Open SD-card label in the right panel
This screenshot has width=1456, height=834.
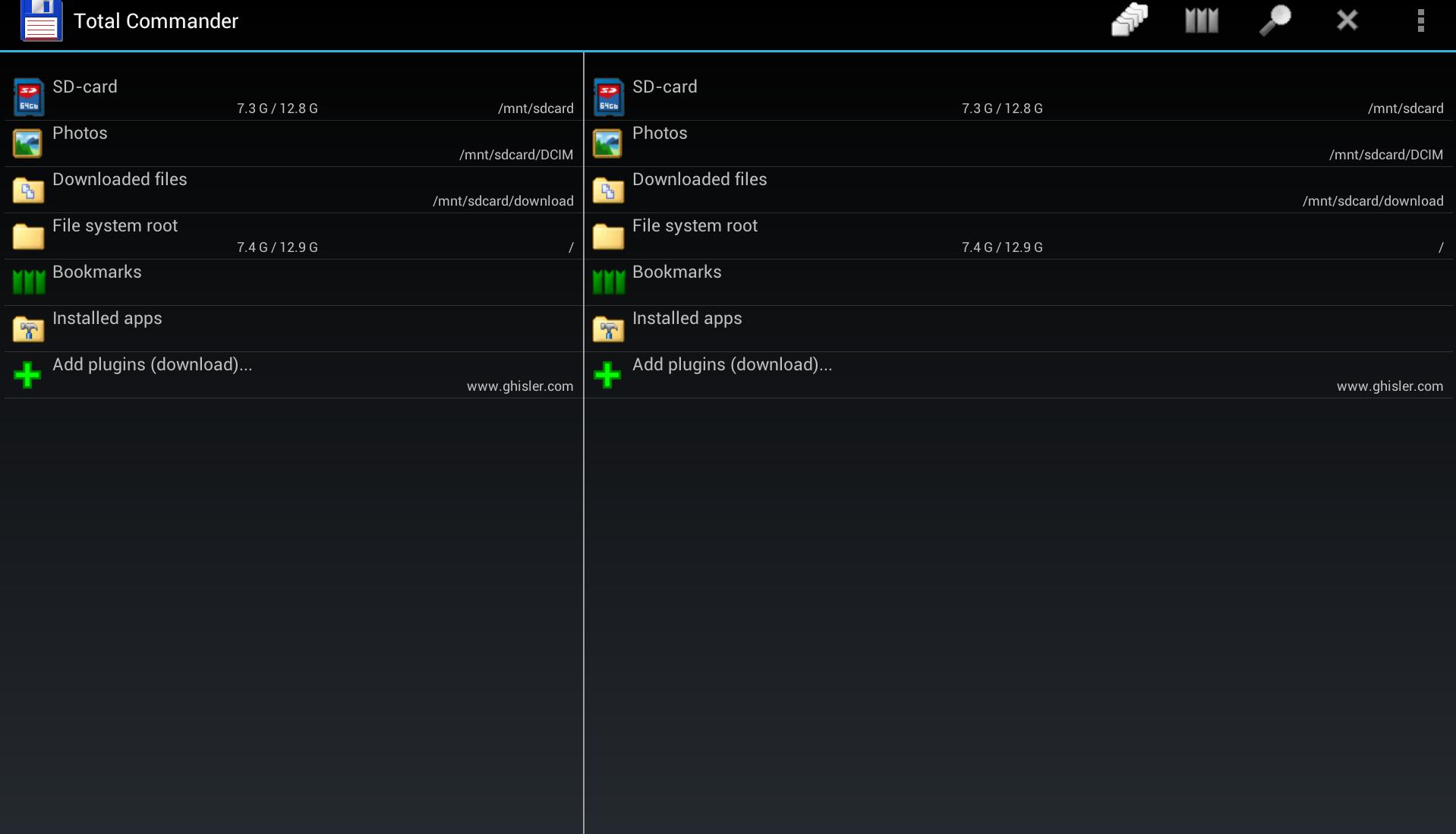coord(665,87)
